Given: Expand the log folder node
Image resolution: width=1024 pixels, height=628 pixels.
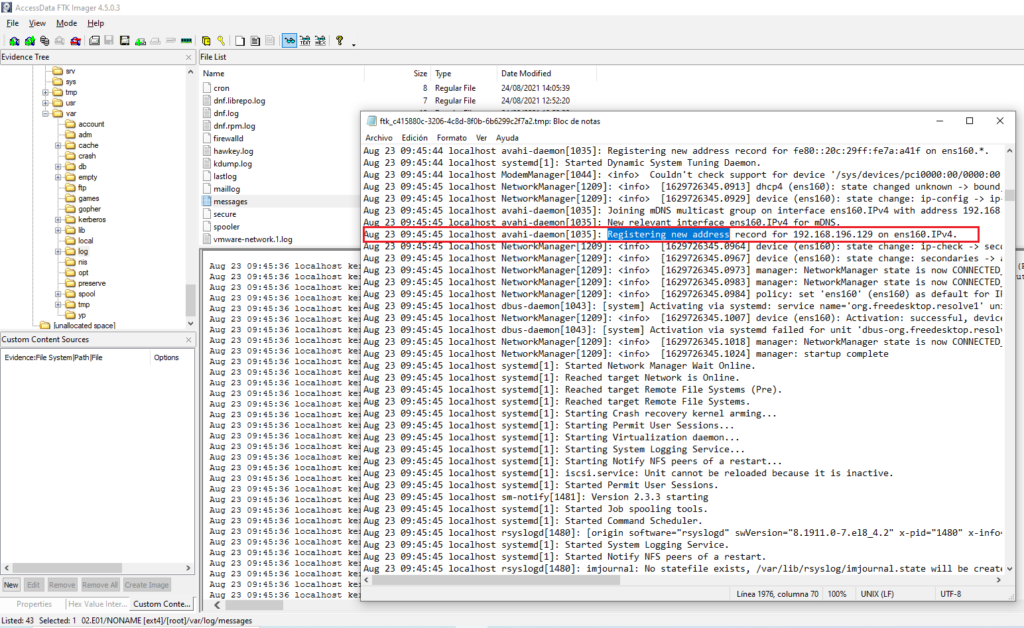Looking at the screenshot, I should coord(58,251).
